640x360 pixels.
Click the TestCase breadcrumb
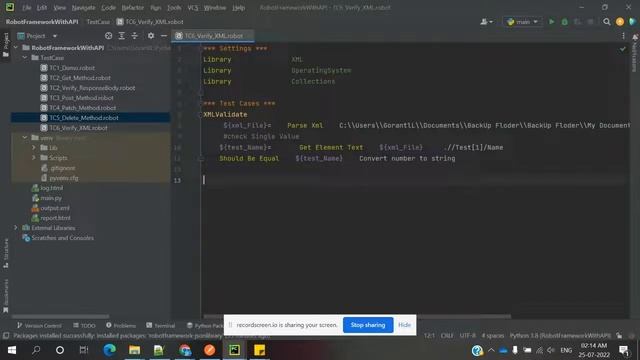(98, 22)
